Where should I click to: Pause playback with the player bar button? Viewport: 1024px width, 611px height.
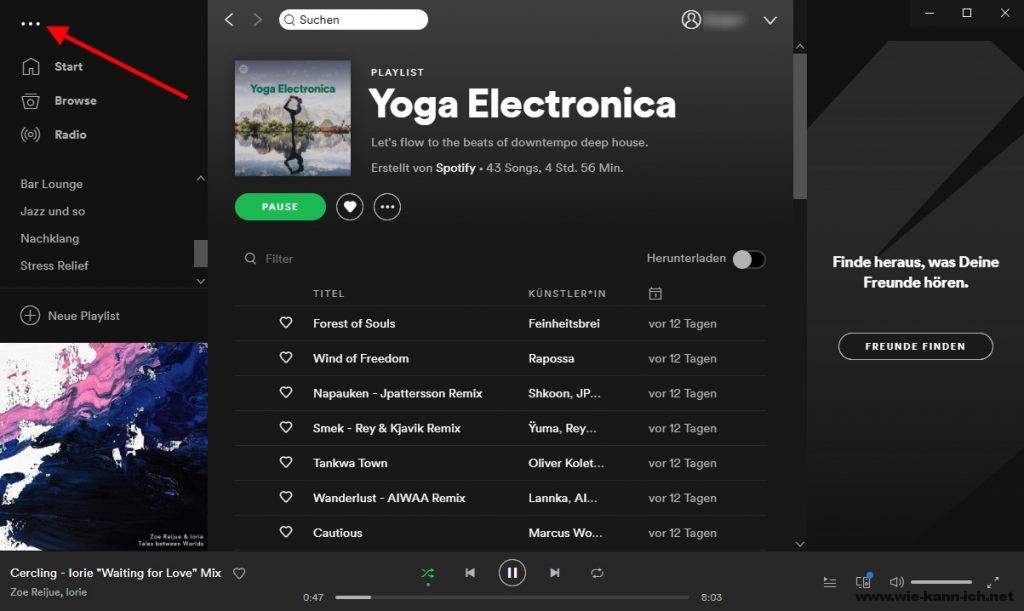click(512, 573)
